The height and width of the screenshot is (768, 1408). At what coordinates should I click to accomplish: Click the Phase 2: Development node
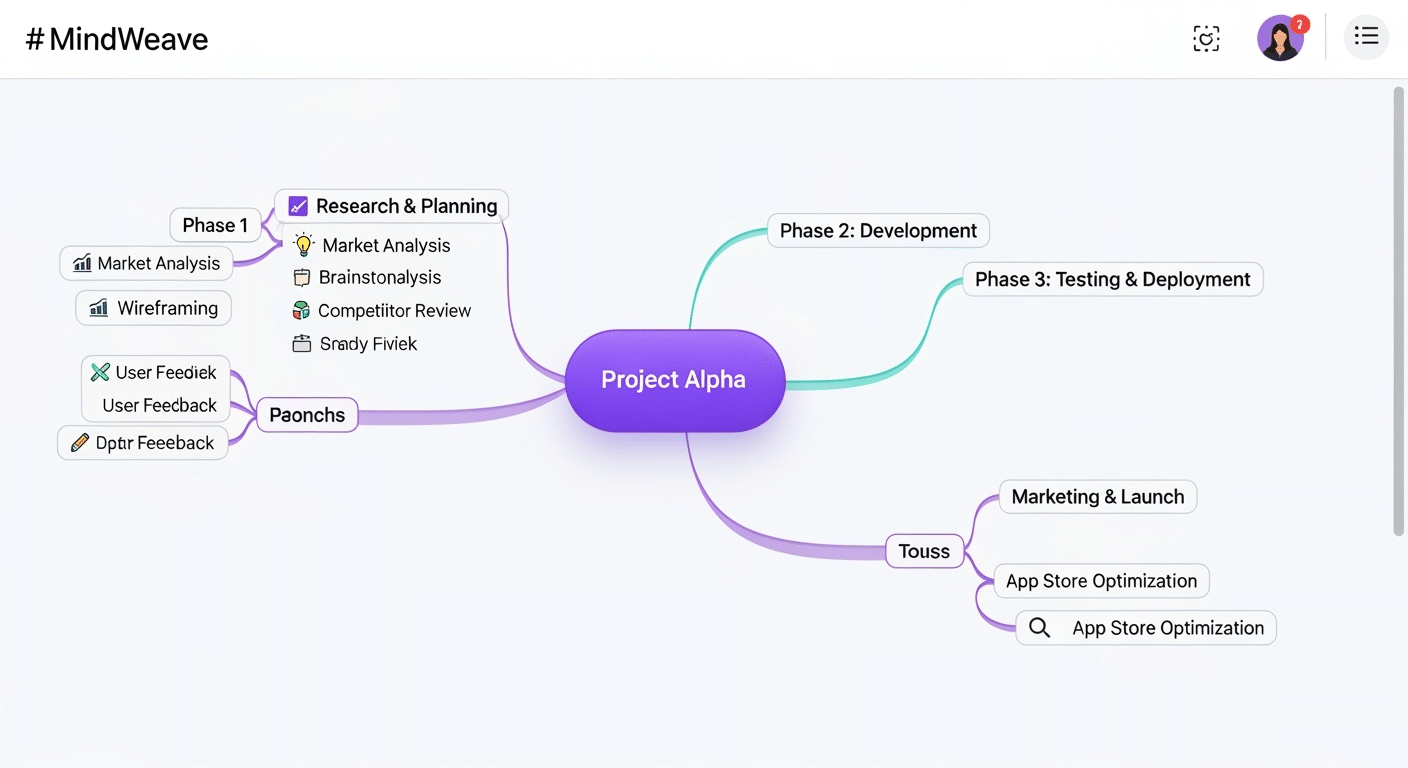click(877, 230)
